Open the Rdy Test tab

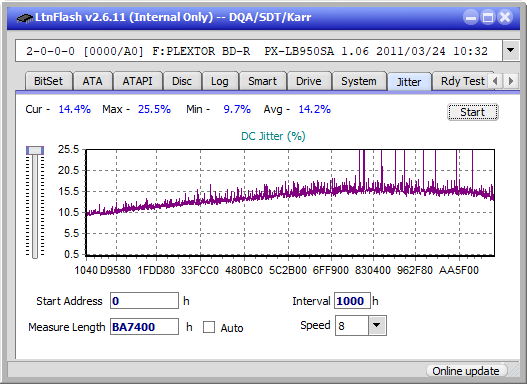tap(462, 81)
